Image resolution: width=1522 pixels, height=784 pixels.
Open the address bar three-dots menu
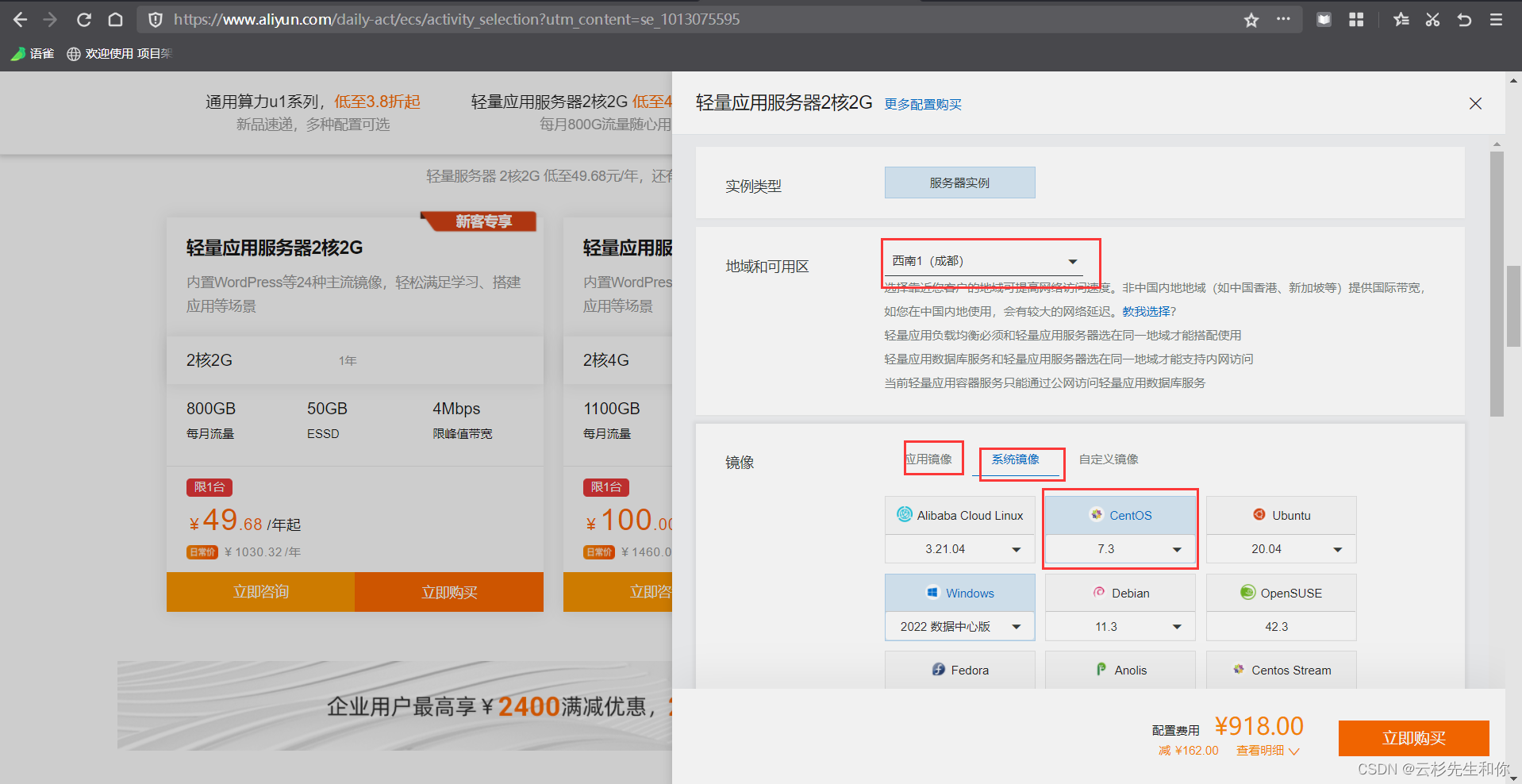click(x=1283, y=19)
